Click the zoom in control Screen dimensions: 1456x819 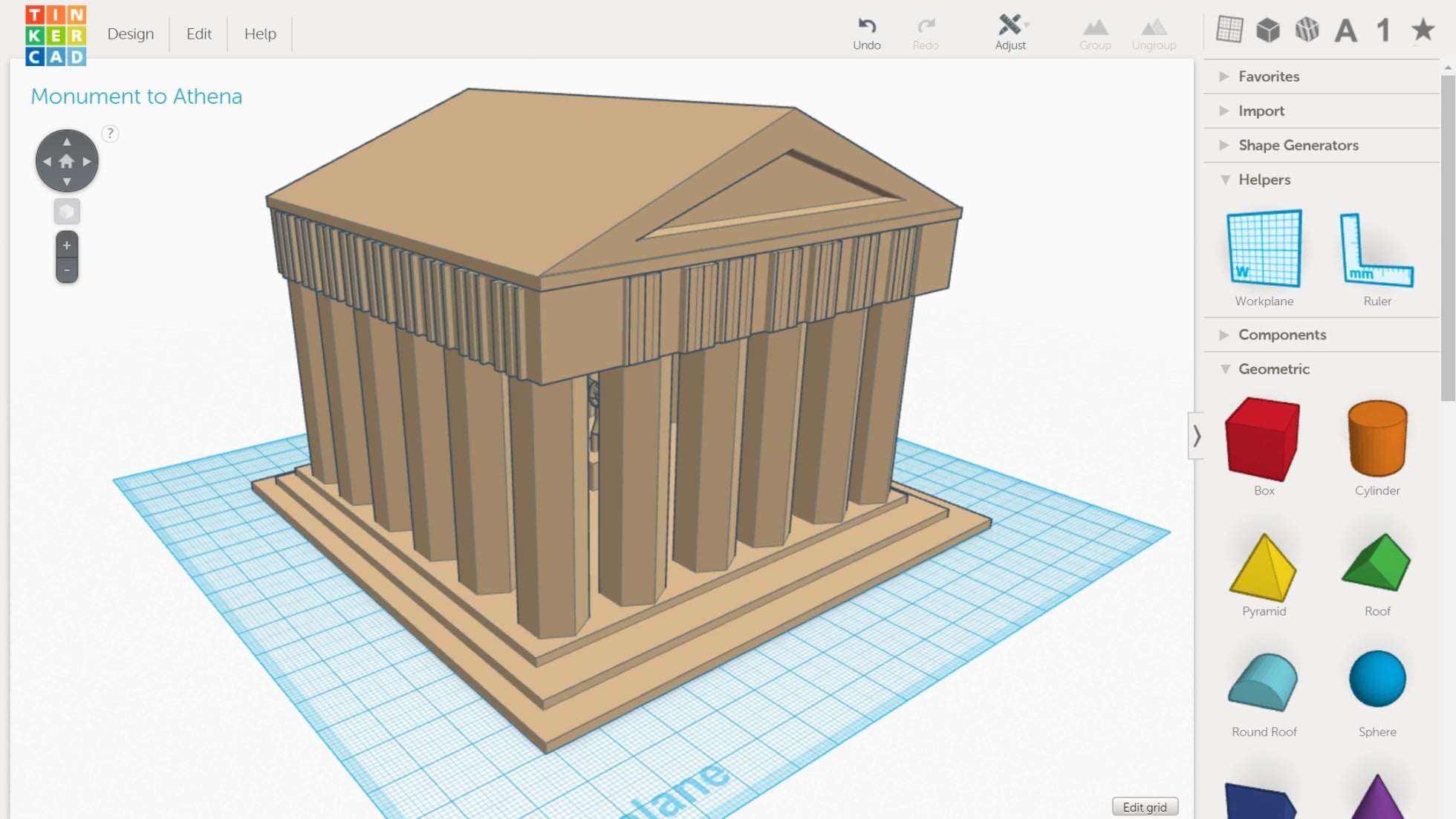66,245
